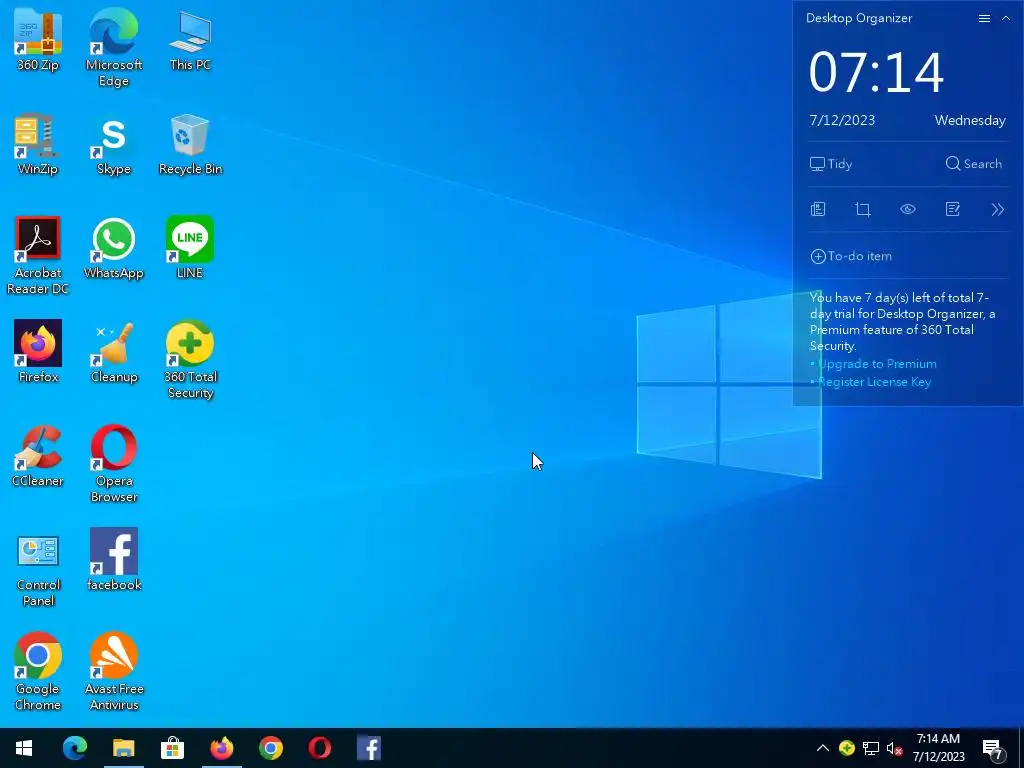This screenshot has height=768, width=1024.
Task: Select the WinZip desktop shortcut
Action: click(x=38, y=144)
